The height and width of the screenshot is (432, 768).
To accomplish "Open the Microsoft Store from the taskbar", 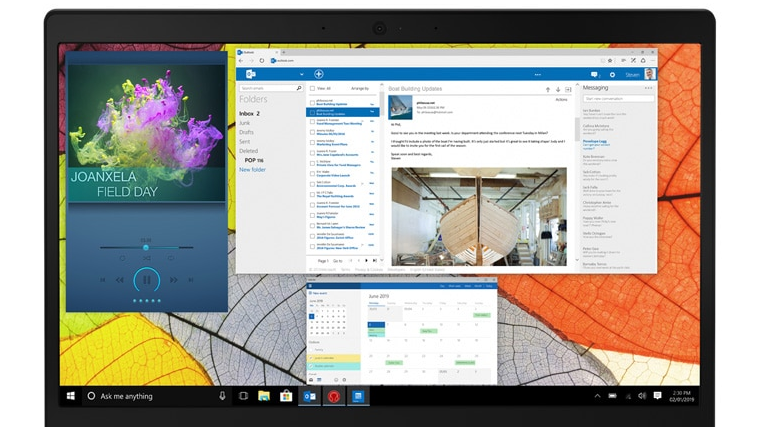I will point(286,396).
